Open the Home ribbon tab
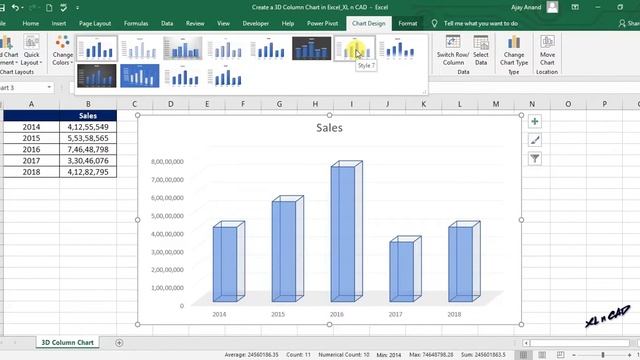The height and width of the screenshot is (360, 640). coord(31,23)
